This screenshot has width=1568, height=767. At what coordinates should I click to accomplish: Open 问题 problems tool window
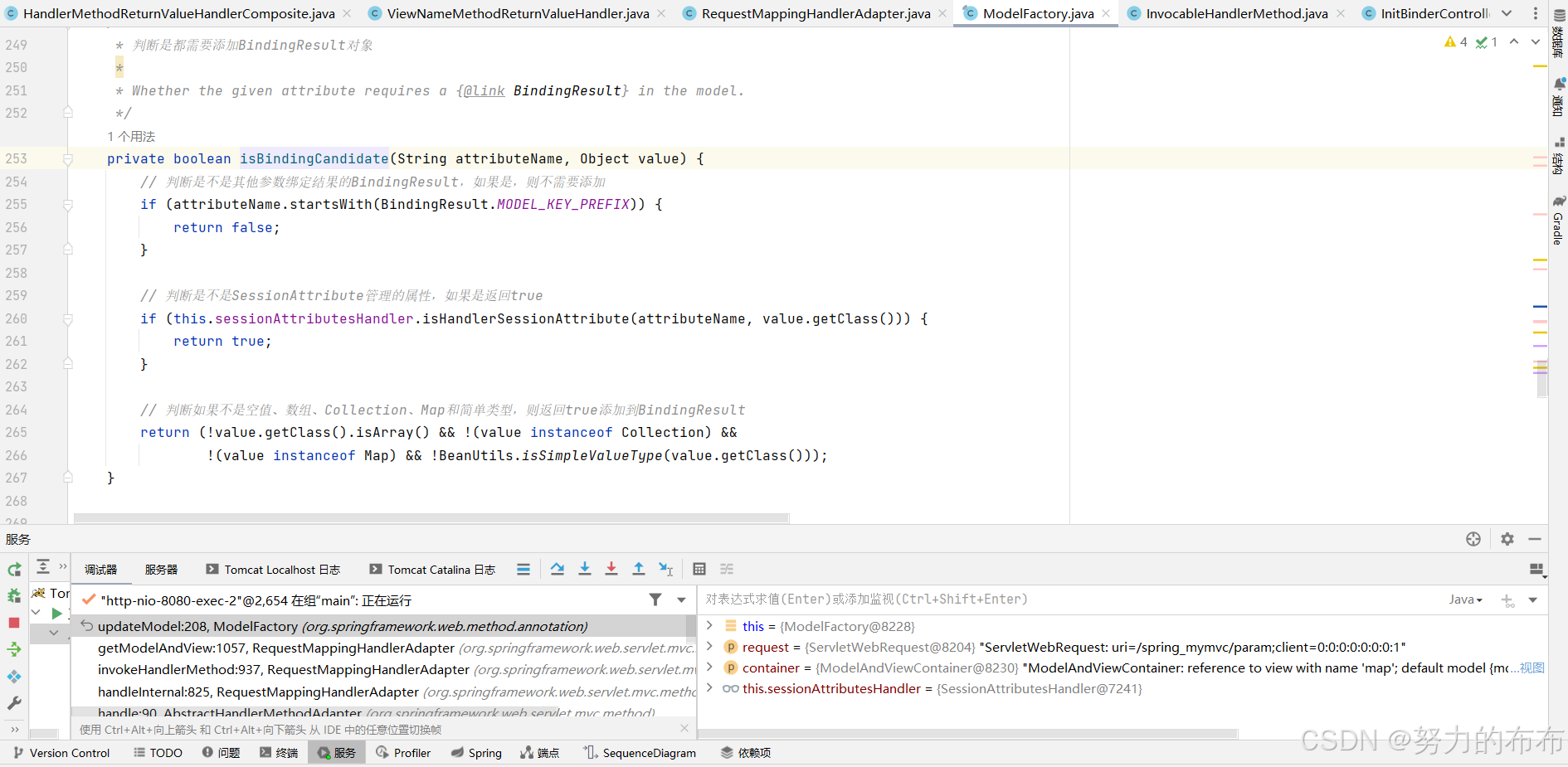pos(221,753)
